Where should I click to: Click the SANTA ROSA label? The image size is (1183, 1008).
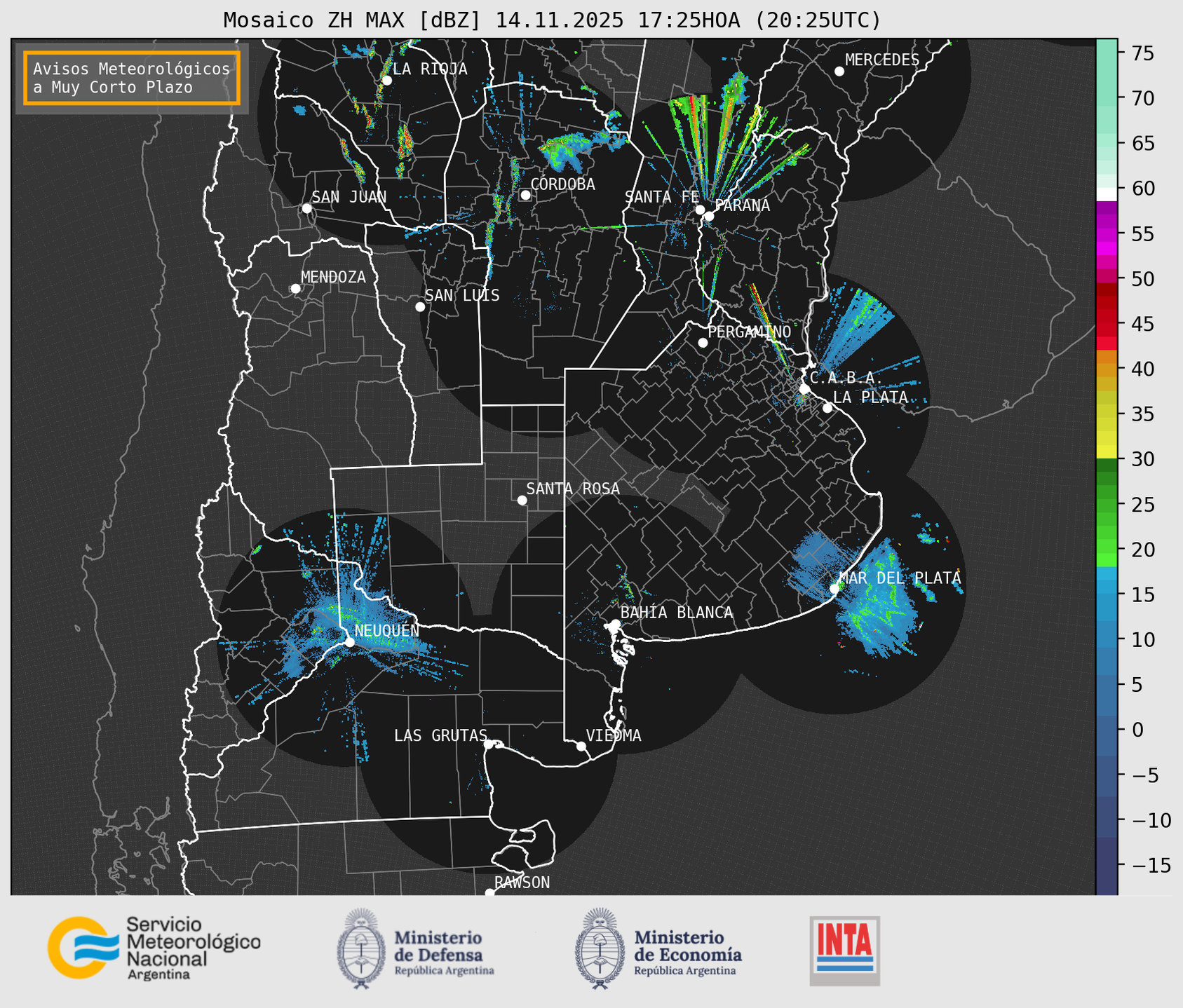[573, 489]
